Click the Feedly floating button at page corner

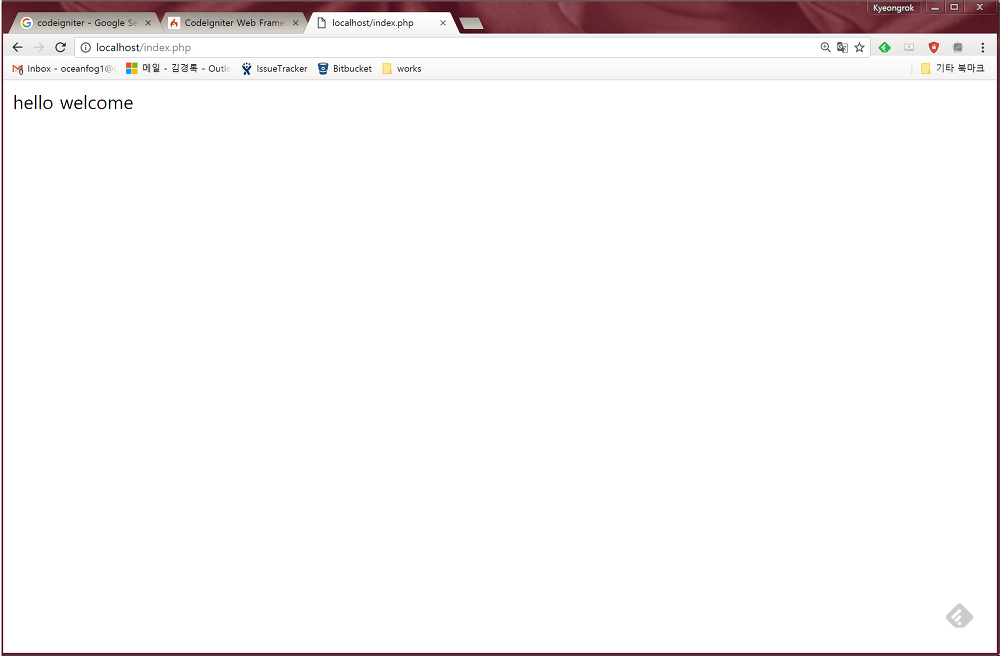click(x=959, y=616)
